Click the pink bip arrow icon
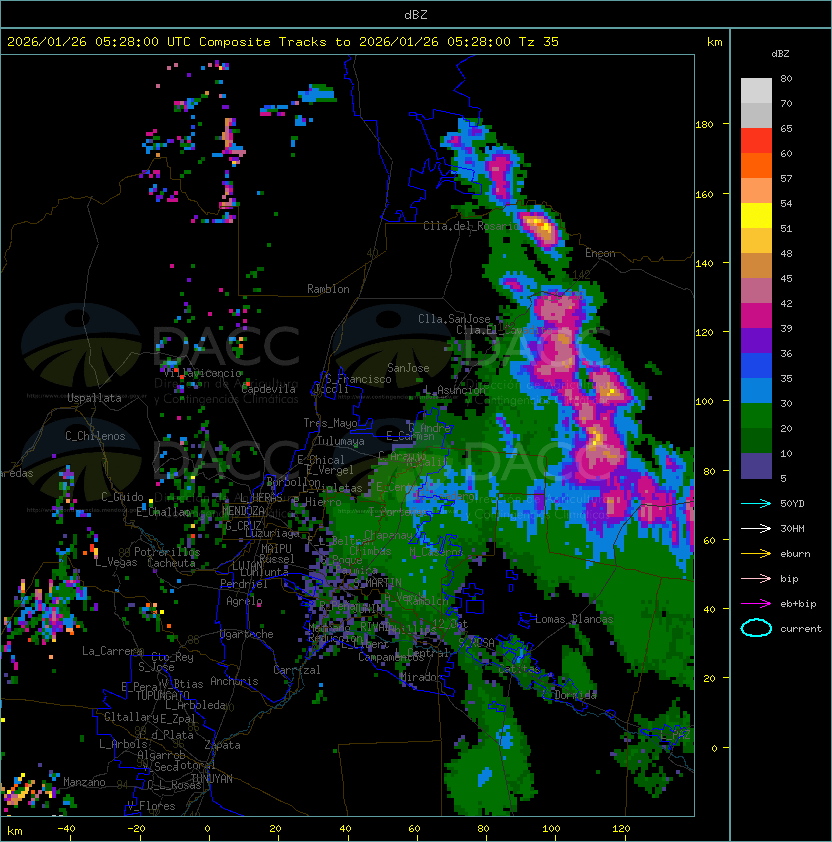 coord(756,578)
